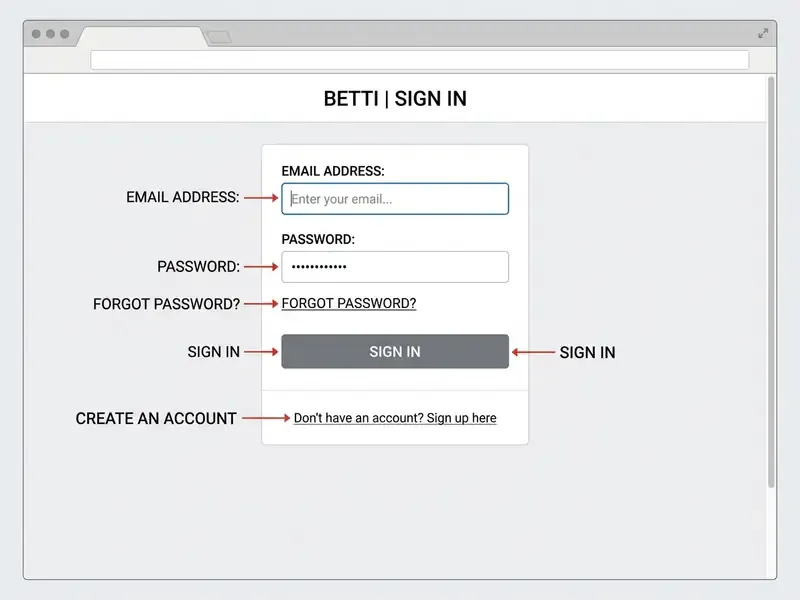Image resolution: width=800 pixels, height=600 pixels.
Task: Click the red arrow pointing at the email field
Action: 261,197
